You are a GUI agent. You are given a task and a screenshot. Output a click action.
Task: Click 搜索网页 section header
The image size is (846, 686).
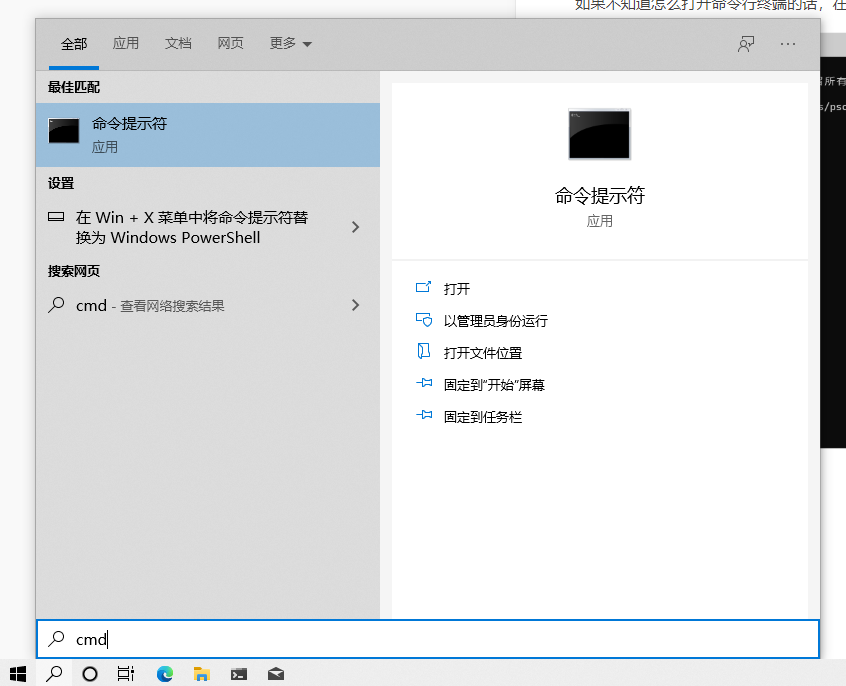(74, 270)
